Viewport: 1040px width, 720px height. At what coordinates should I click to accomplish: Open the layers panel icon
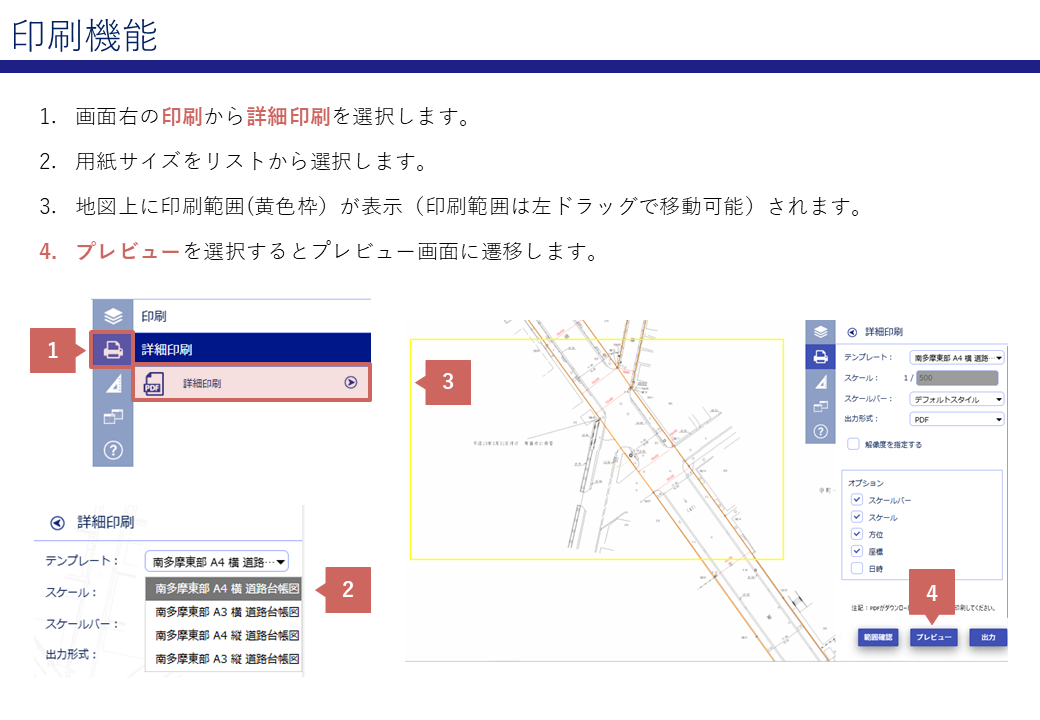click(x=112, y=314)
